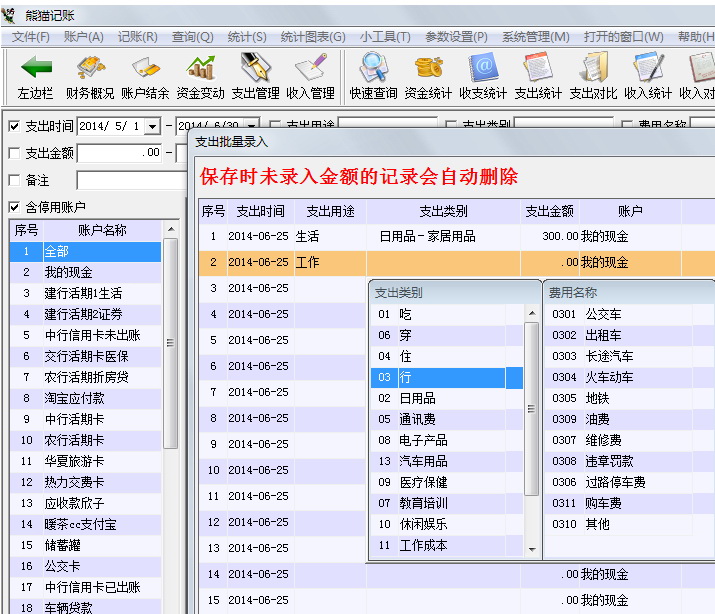Click the 左边栏 green arrow icon

click(x=36, y=69)
